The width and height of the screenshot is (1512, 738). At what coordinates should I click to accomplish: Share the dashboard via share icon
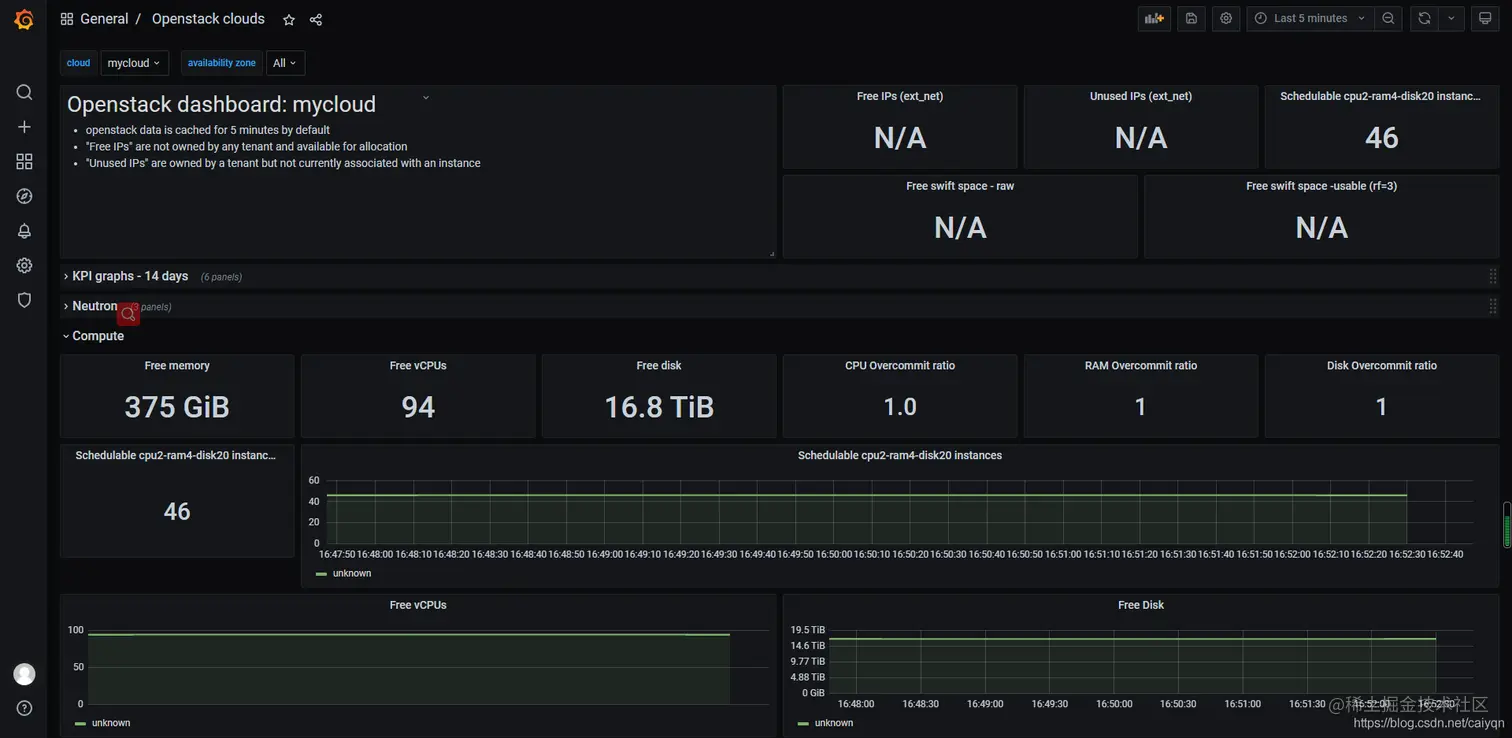[x=316, y=19]
